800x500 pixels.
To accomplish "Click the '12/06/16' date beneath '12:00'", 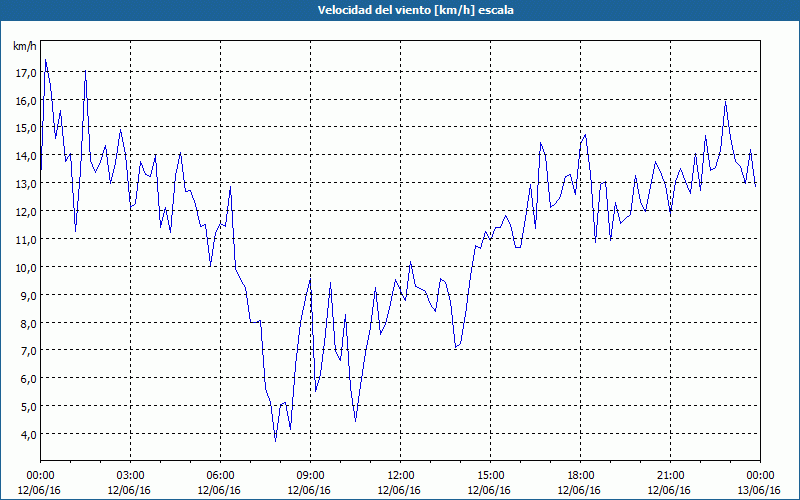I will coord(399,490).
